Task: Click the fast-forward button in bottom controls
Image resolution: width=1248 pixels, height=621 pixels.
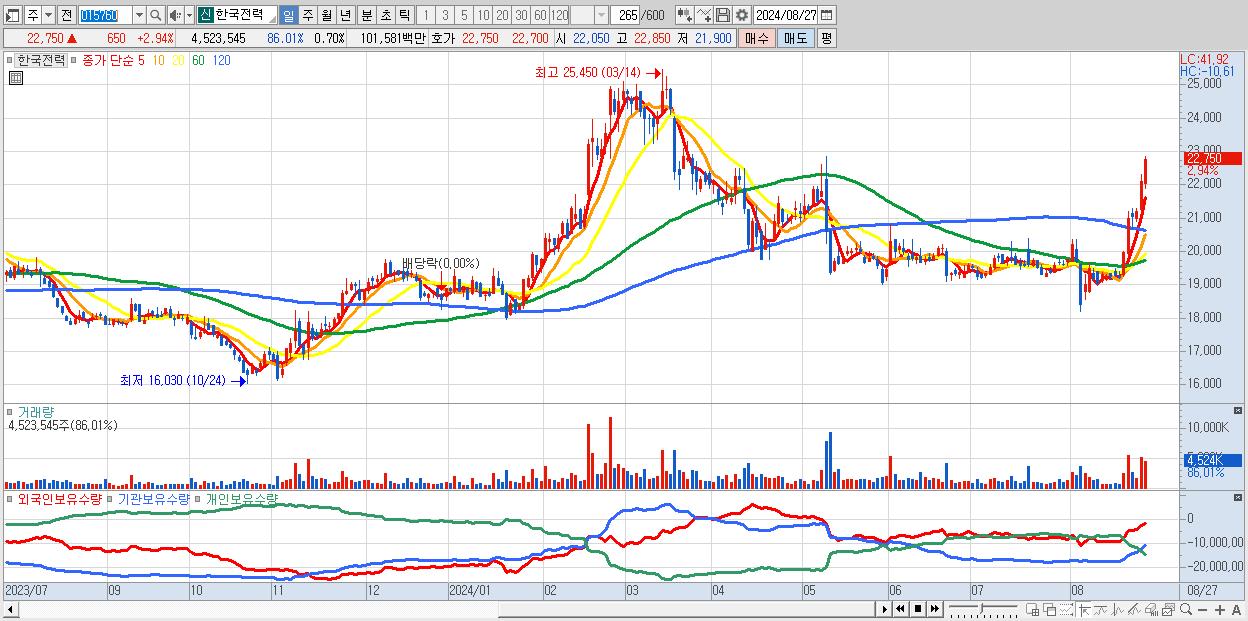Action: tap(935, 609)
